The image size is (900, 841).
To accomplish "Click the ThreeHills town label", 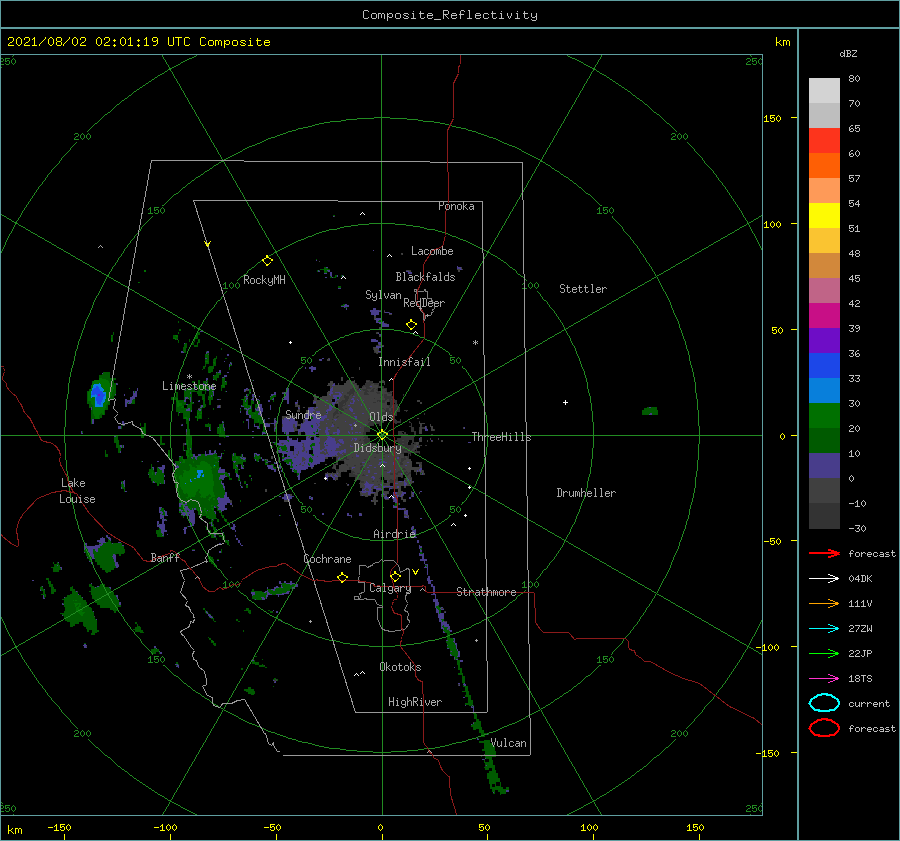I will point(501,437).
